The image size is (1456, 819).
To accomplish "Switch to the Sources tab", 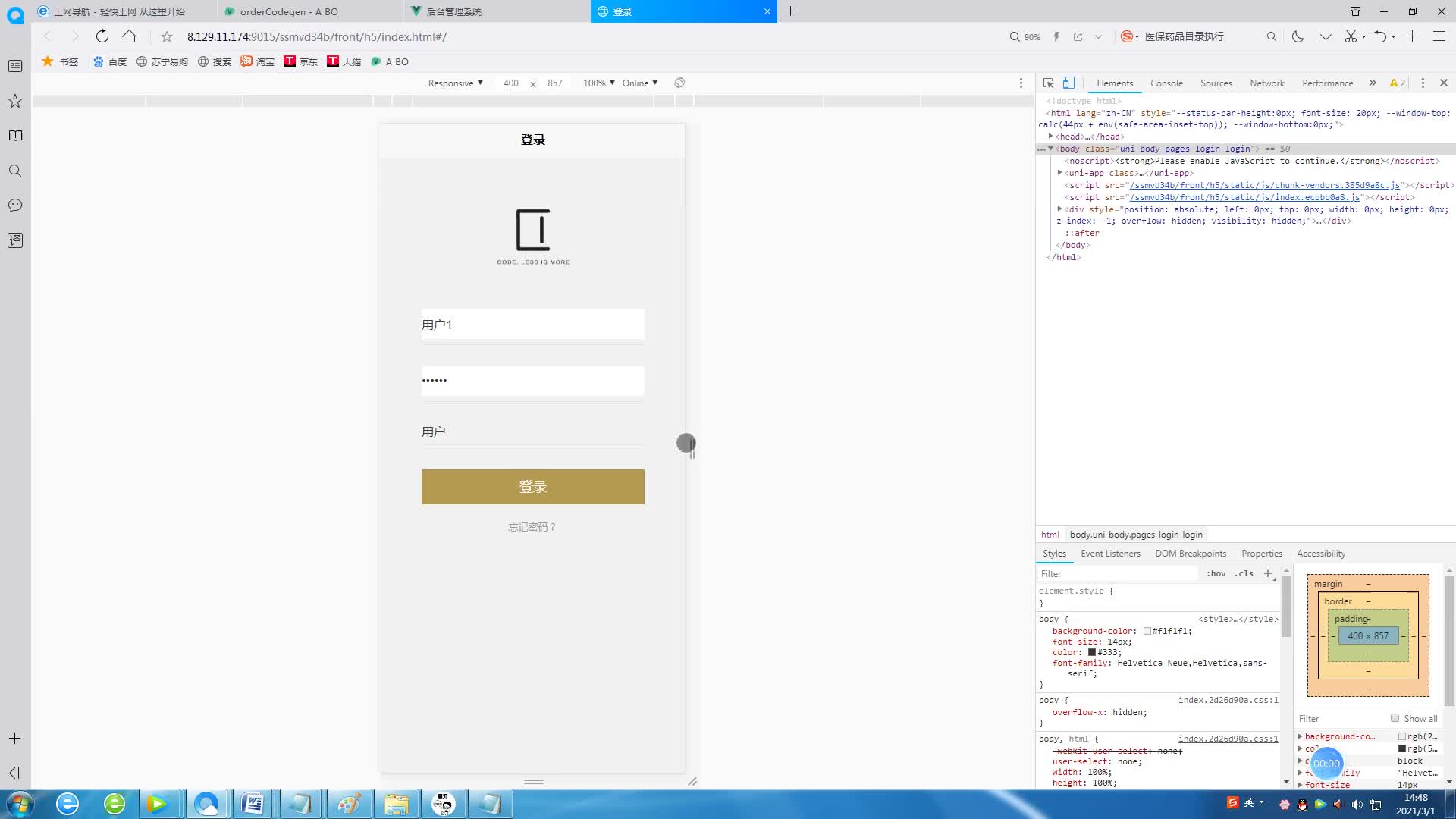I will click(x=1216, y=83).
